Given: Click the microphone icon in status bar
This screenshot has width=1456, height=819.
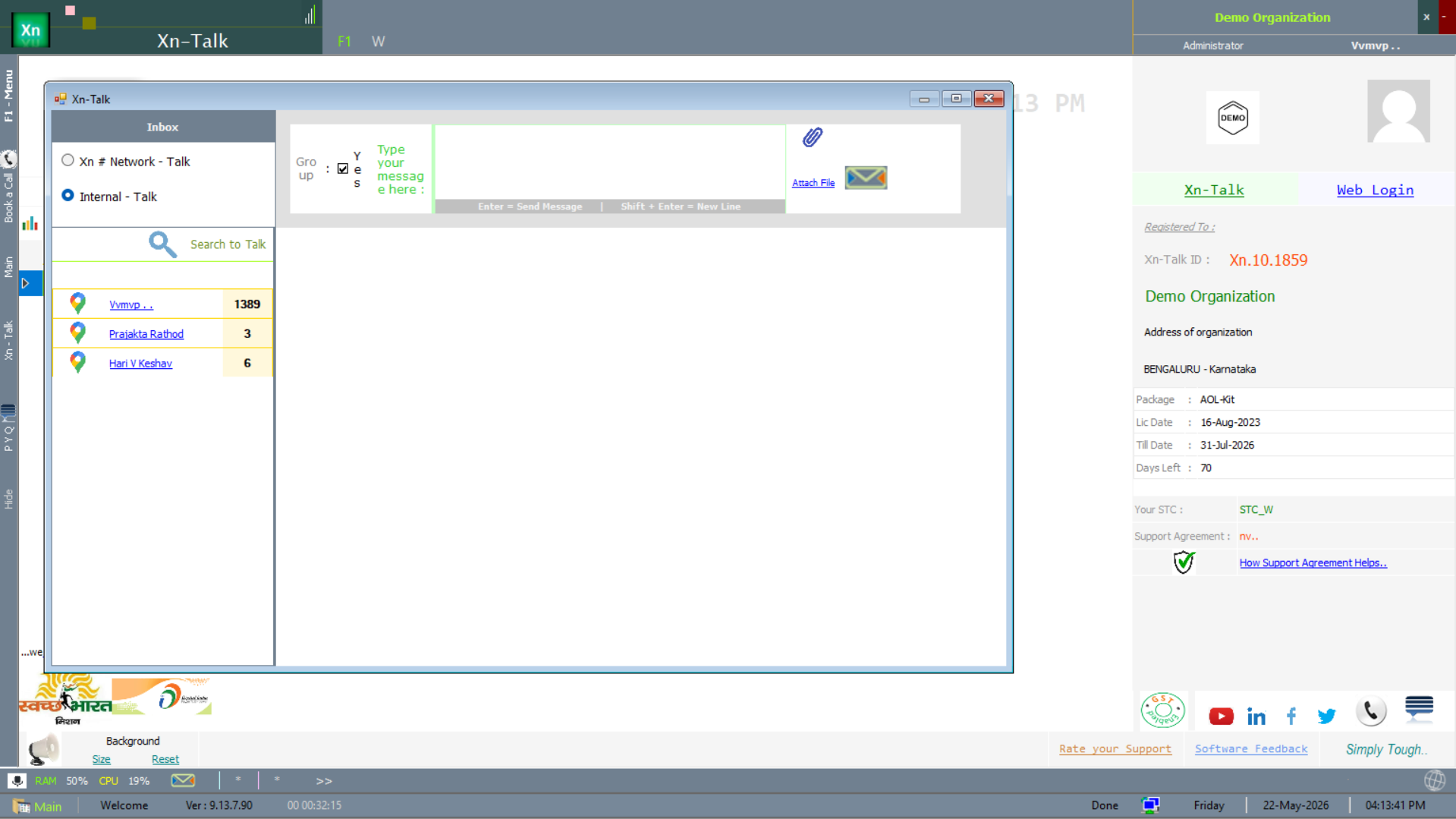Looking at the screenshot, I should (x=17, y=780).
